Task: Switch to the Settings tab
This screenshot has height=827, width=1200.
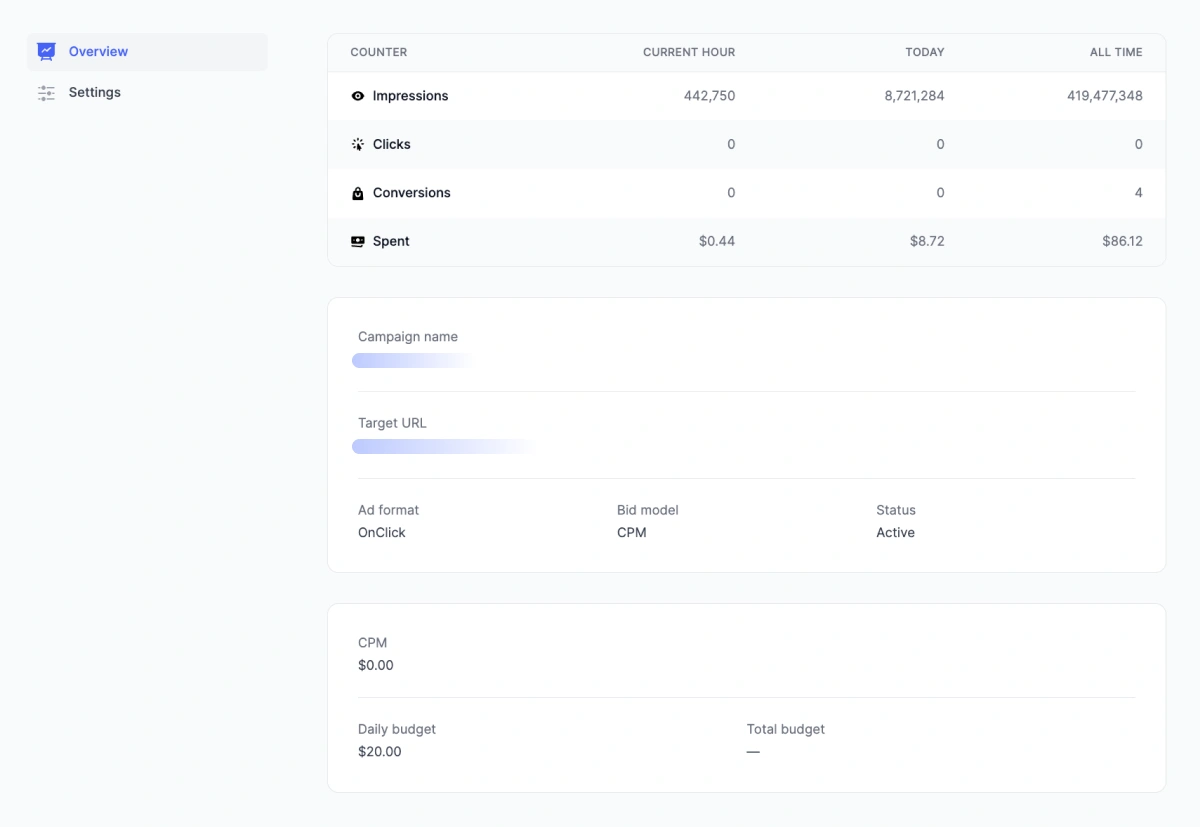Action: tap(94, 93)
